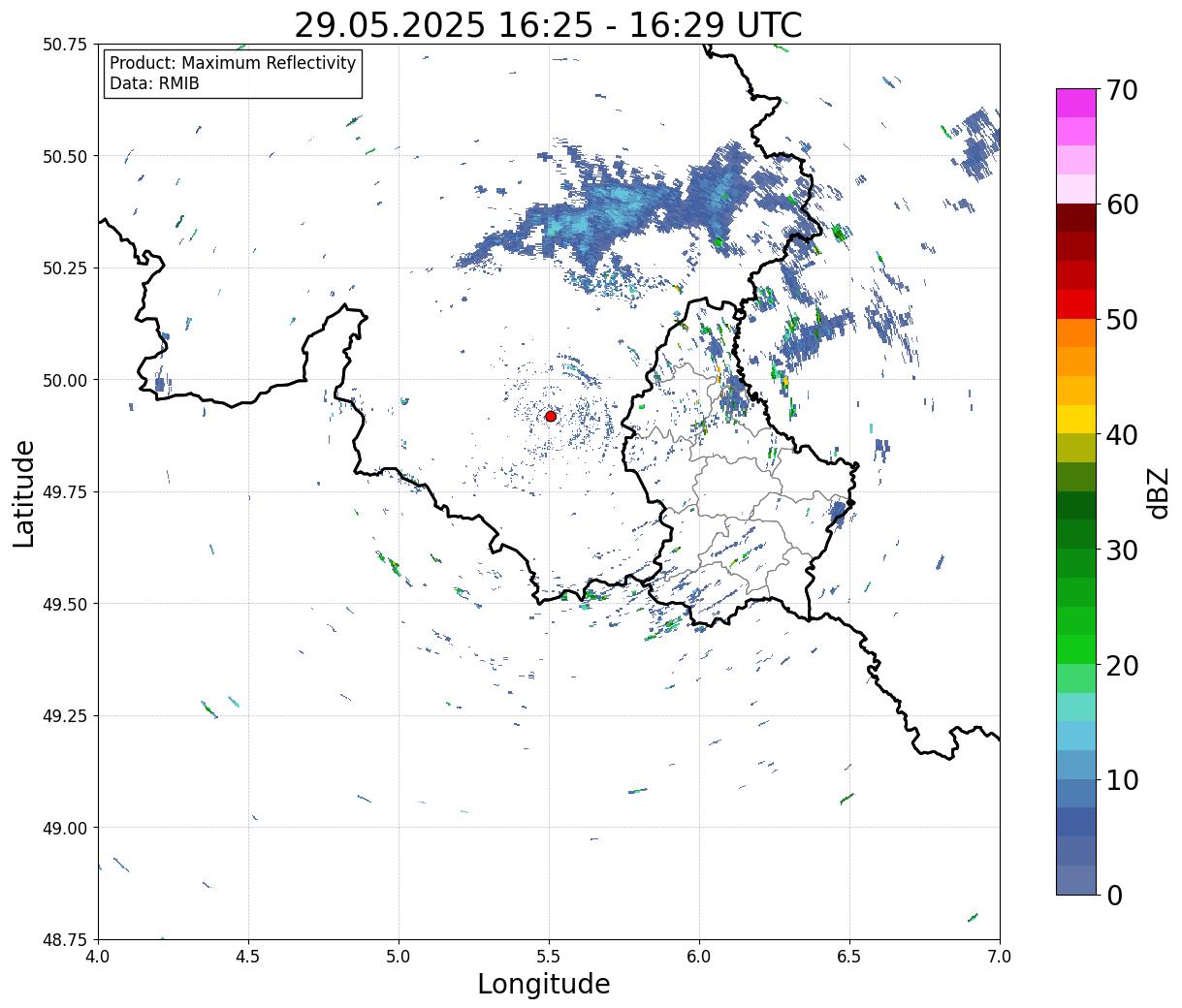The height and width of the screenshot is (1008, 1182).
Task: Click longitude tick label 6.0
Action: (x=699, y=957)
